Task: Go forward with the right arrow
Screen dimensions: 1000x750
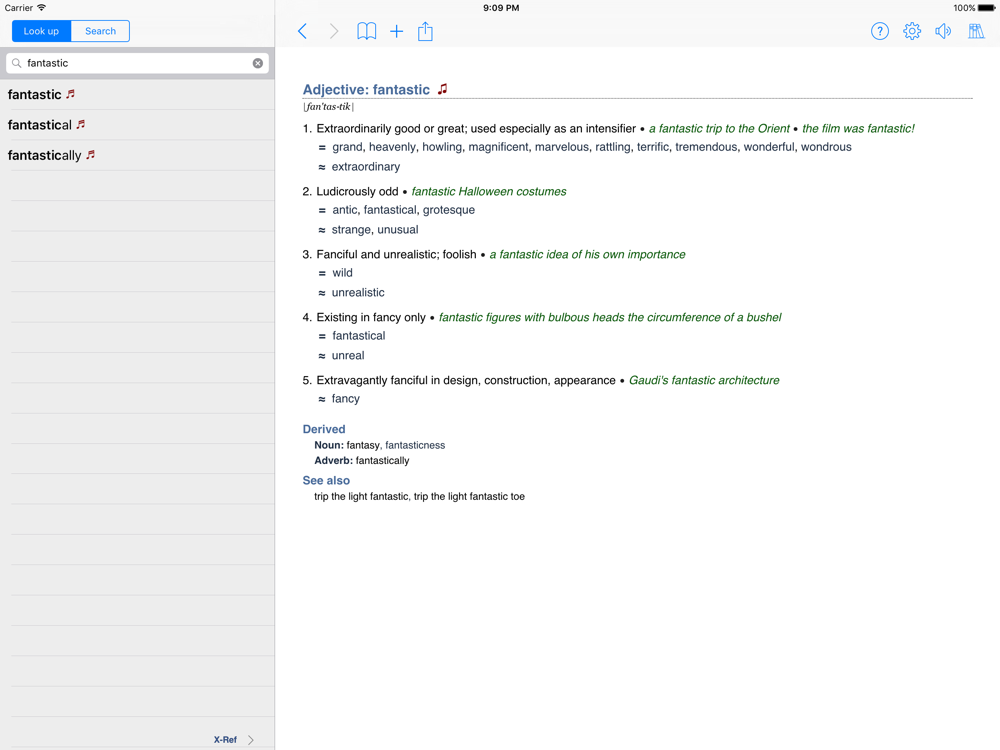Action: pos(334,32)
